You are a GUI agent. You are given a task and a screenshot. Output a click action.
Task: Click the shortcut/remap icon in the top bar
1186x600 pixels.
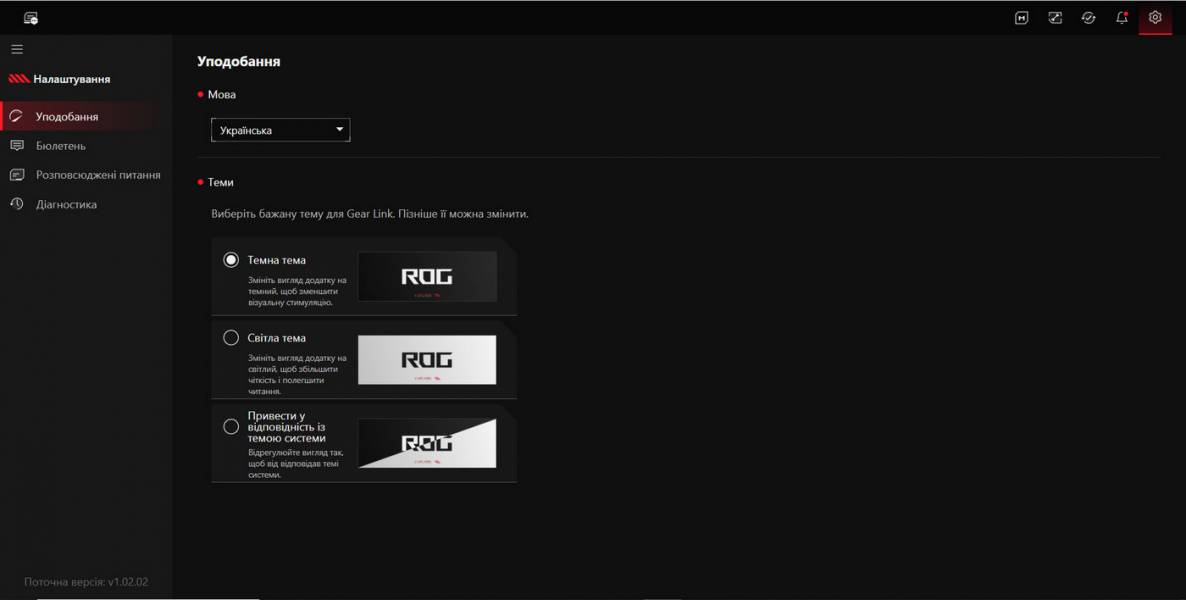[1055, 18]
